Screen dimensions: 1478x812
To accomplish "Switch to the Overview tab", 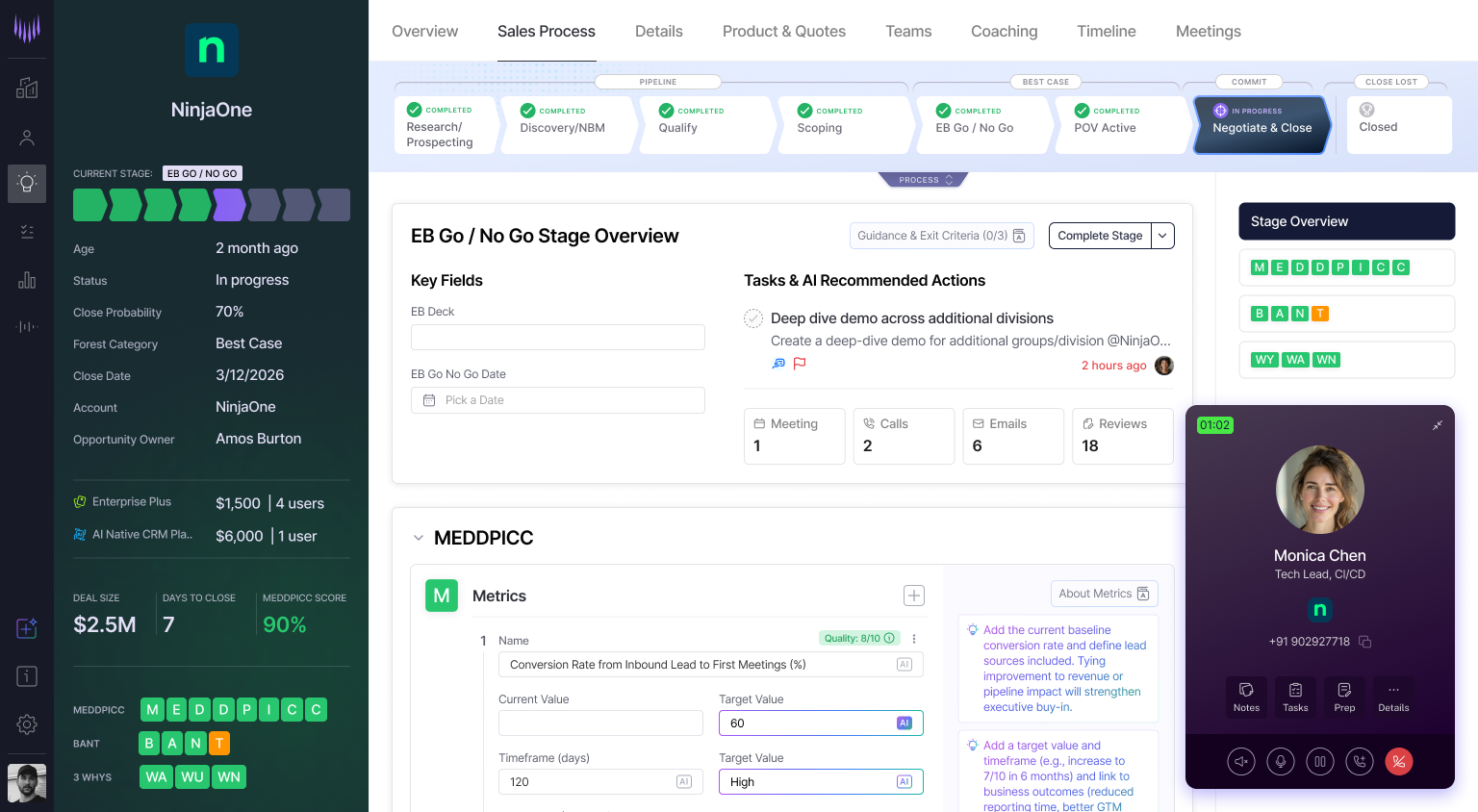I will point(424,32).
